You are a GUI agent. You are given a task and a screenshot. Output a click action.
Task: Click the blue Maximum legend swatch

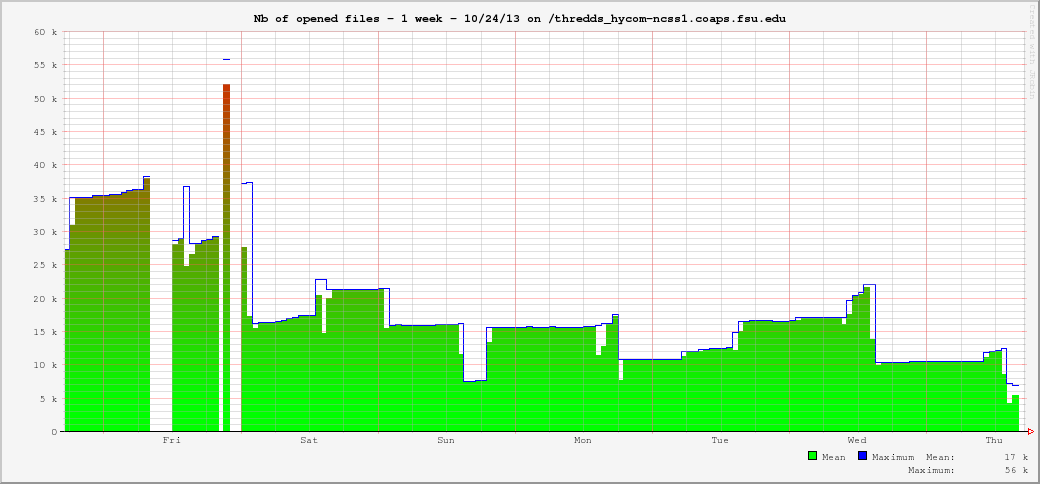pyautogui.click(x=863, y=456)
